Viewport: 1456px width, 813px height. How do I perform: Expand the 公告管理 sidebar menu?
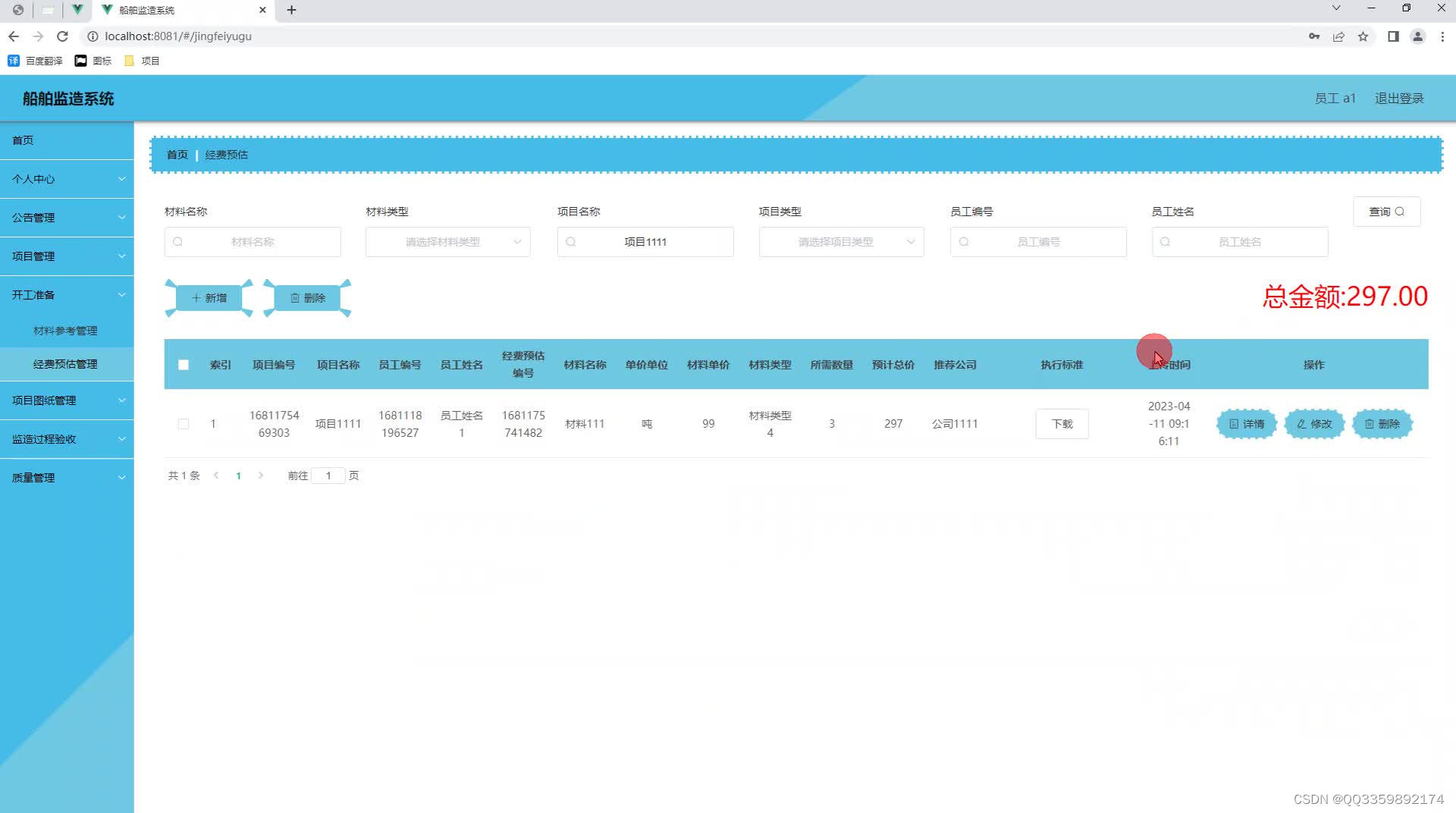67,218
